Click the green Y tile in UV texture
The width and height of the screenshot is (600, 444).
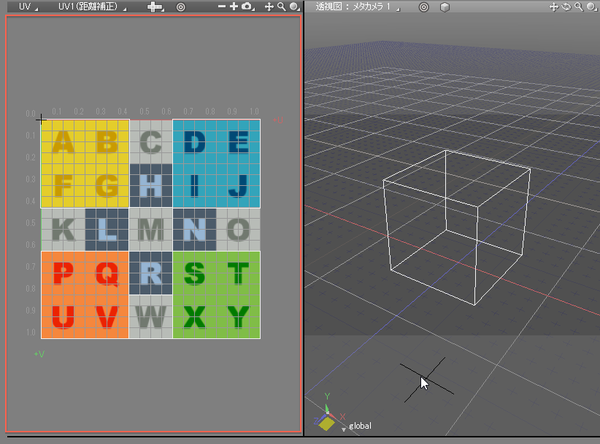pos(237,317)
